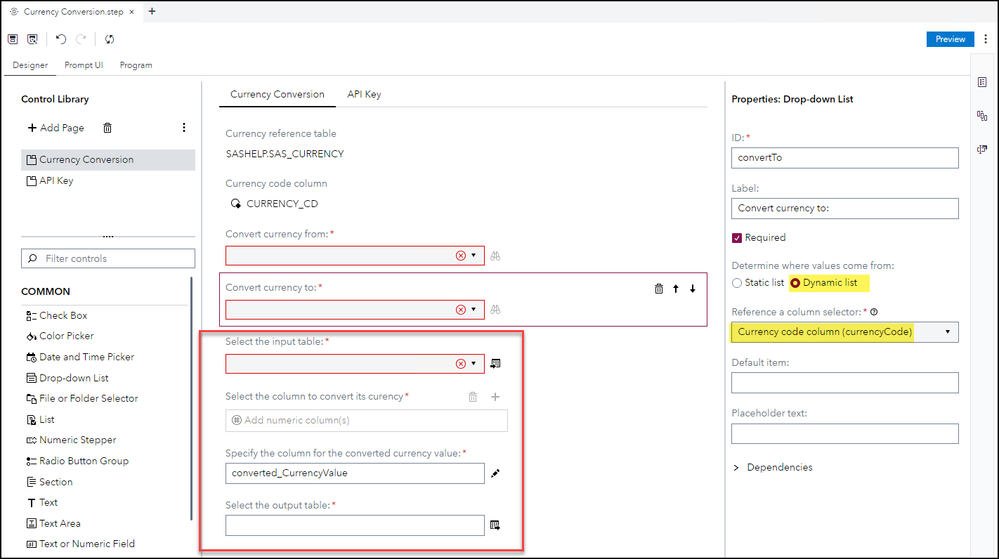
Task: Open Control Library more options menu
Action: tap(183, 128)
